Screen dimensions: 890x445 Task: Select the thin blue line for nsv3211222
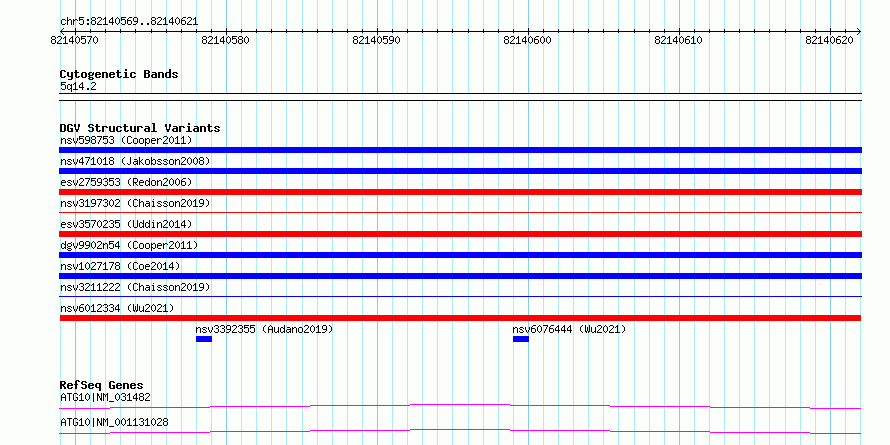pyautogui.click(x=460, y=296)
